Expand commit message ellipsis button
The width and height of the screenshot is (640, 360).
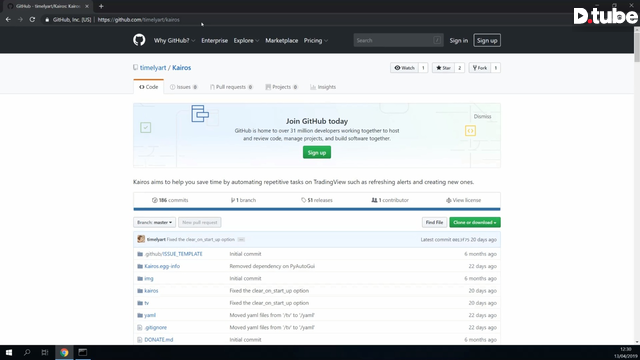241,240
